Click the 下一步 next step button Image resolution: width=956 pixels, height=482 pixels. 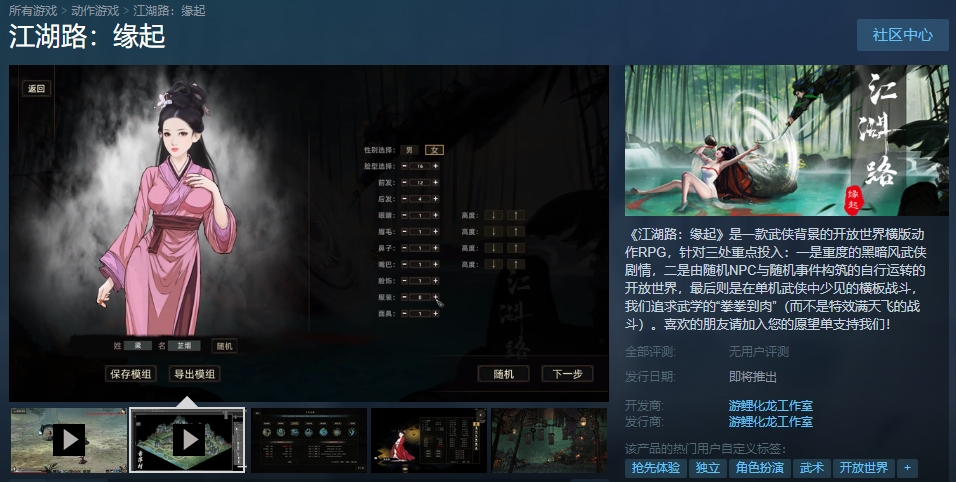pos(568,374)
